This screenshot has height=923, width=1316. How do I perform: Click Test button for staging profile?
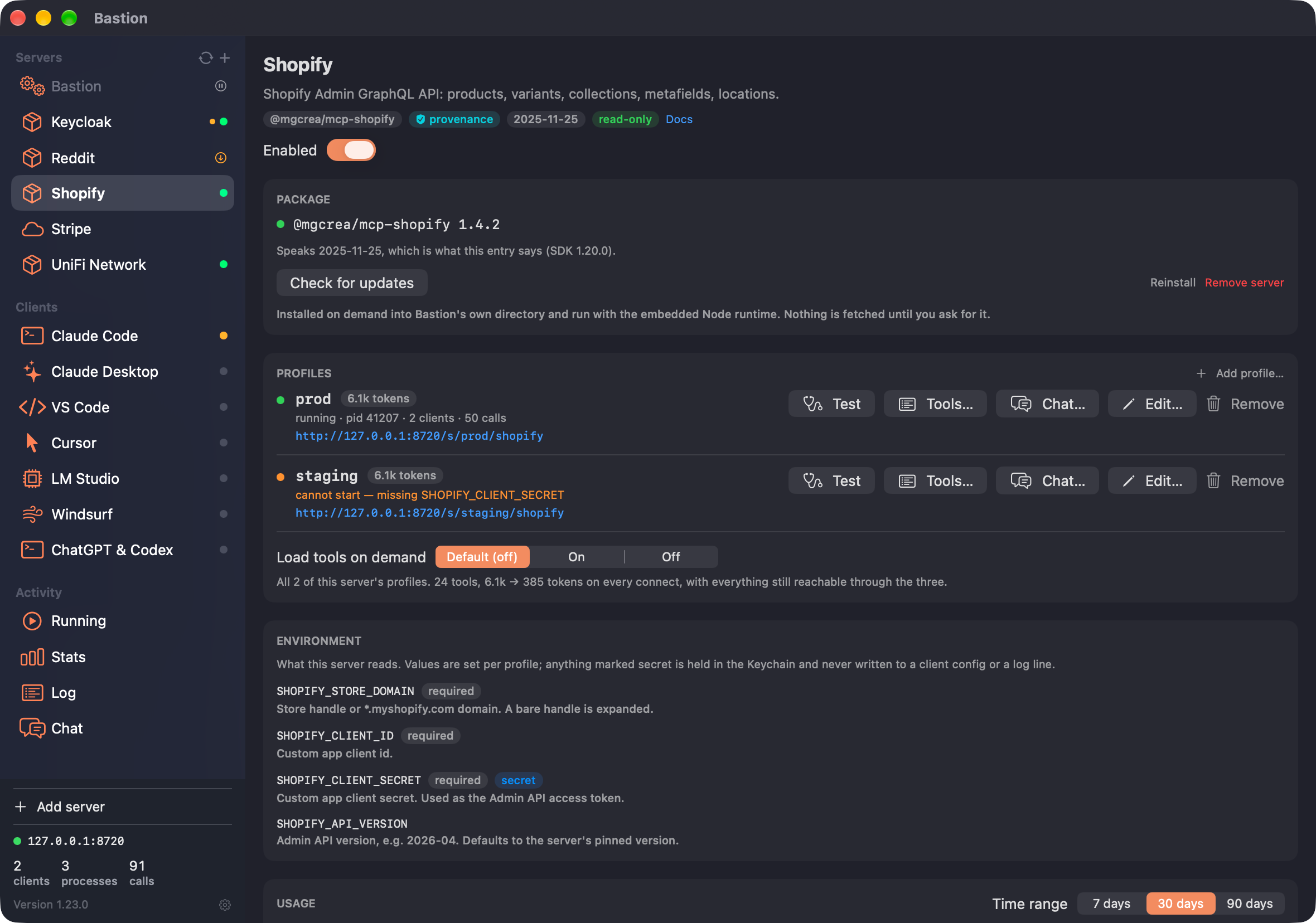[x=831, y=480]
